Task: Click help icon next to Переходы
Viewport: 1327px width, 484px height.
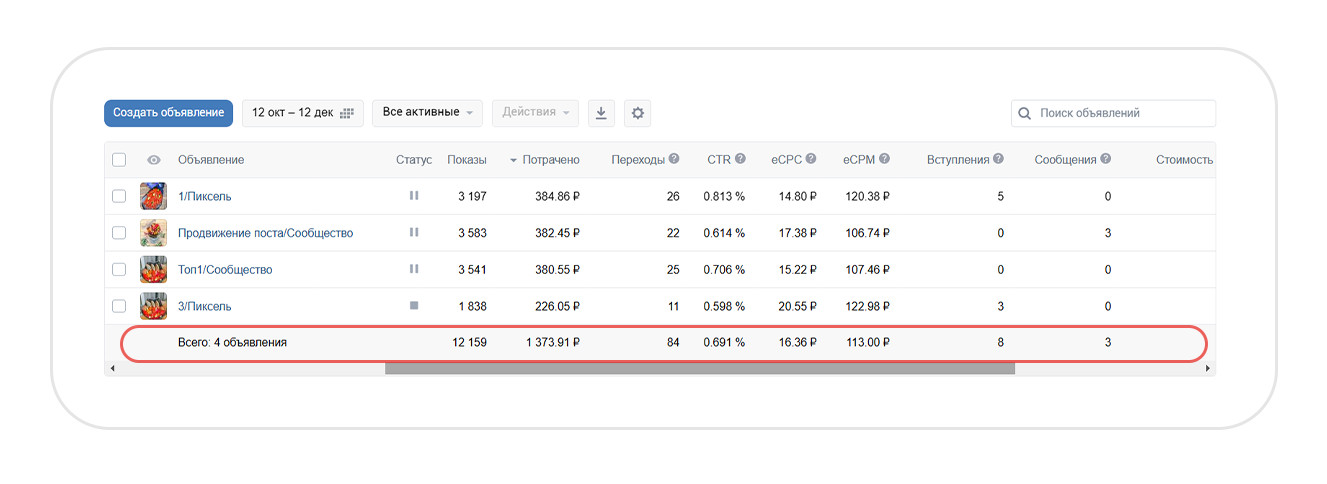Action: point(674,159)
